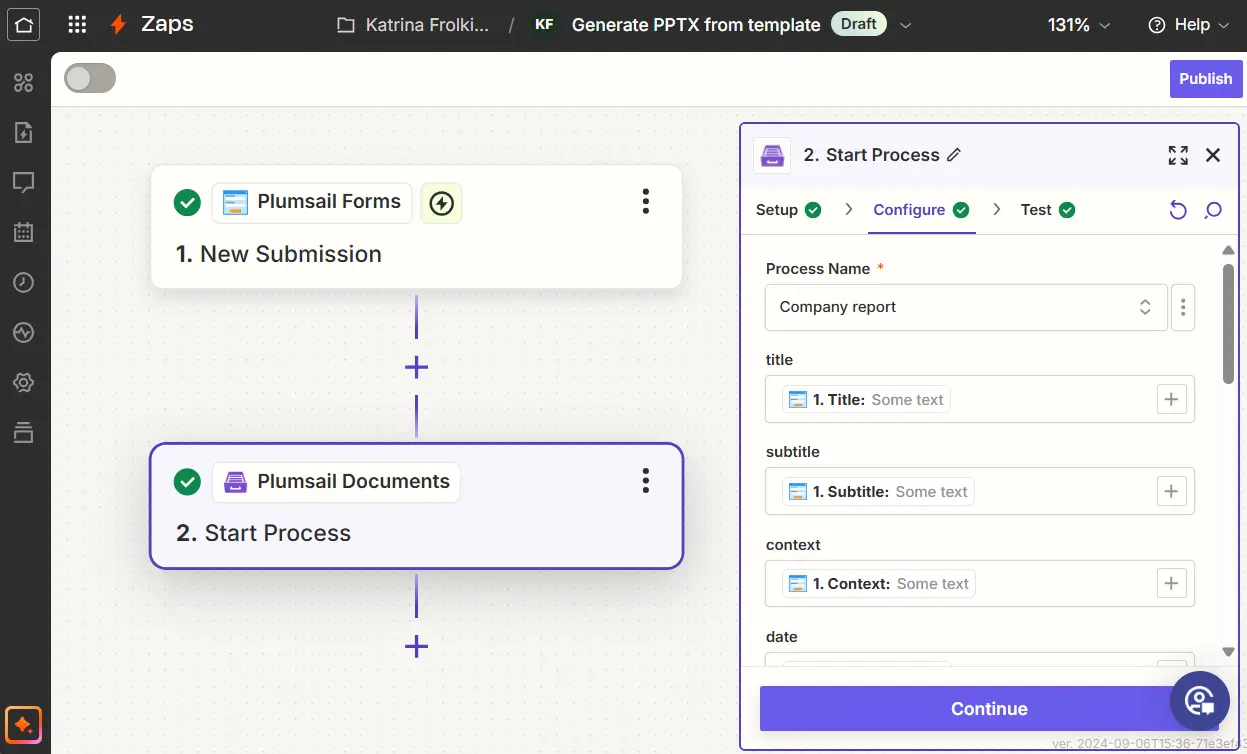Click the search icon in panel
Viewport: 1247px width, 754px height.
coord(1213,210)
